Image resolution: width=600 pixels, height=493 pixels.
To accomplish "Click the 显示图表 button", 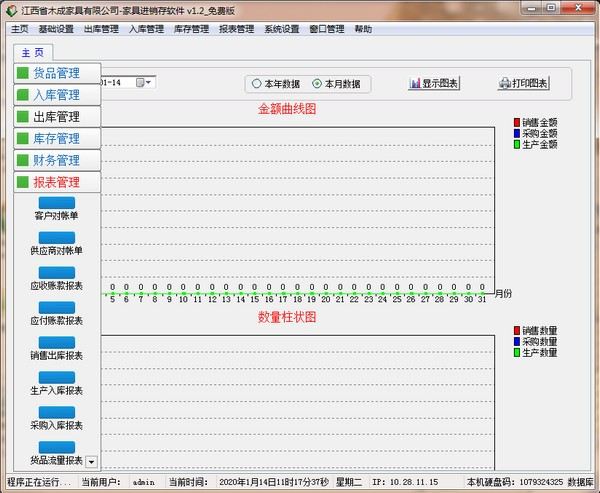I will point(434,84).
